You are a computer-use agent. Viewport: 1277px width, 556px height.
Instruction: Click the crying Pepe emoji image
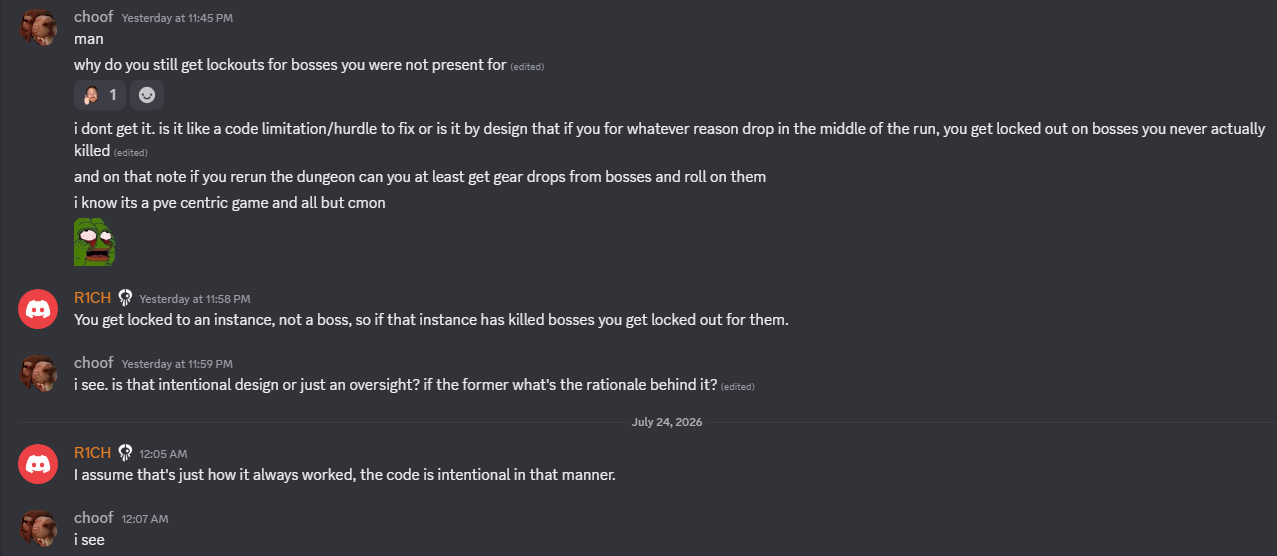[x=95, y=243]
